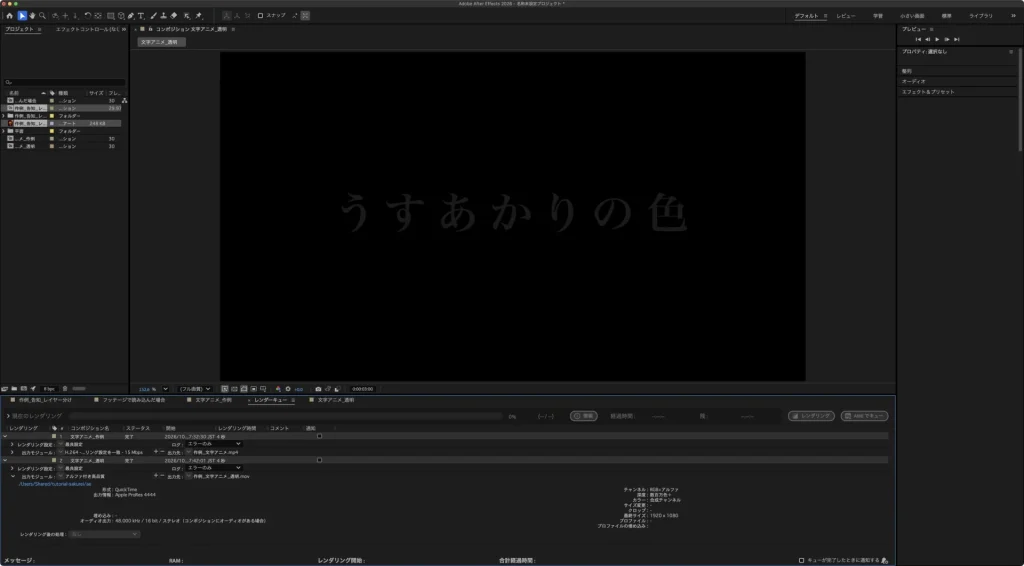Open the output file path link in blue
The width and height of the screenshot is (1024, 566).
(55, 484)
